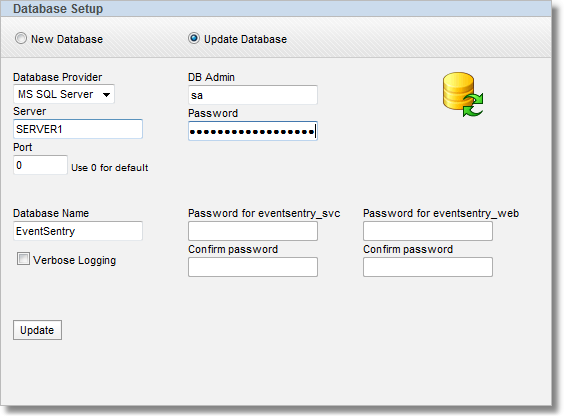
Task: Click the Database Setup title bar
Action: click(x=276, y=9)
